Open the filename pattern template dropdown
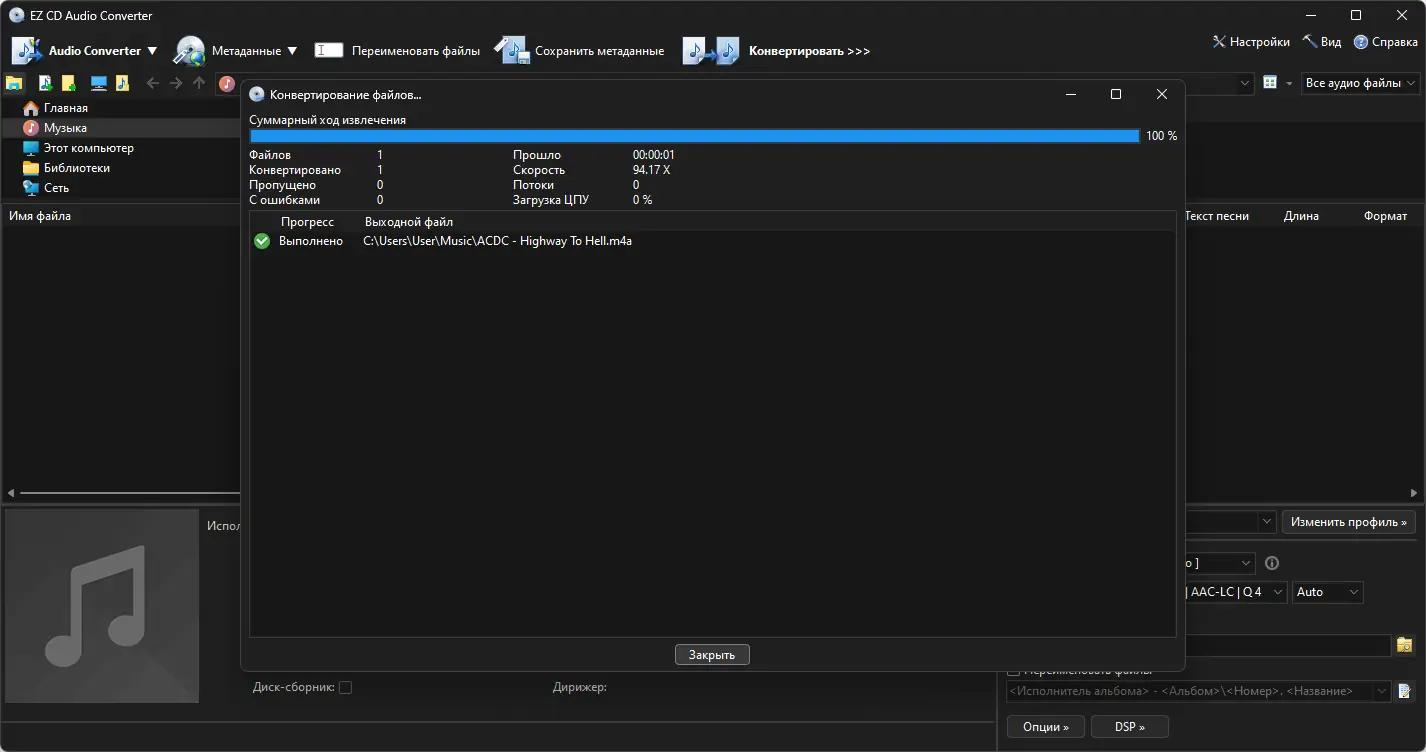The width and height of the screenshot is (1426, 752). (1383, 691)
